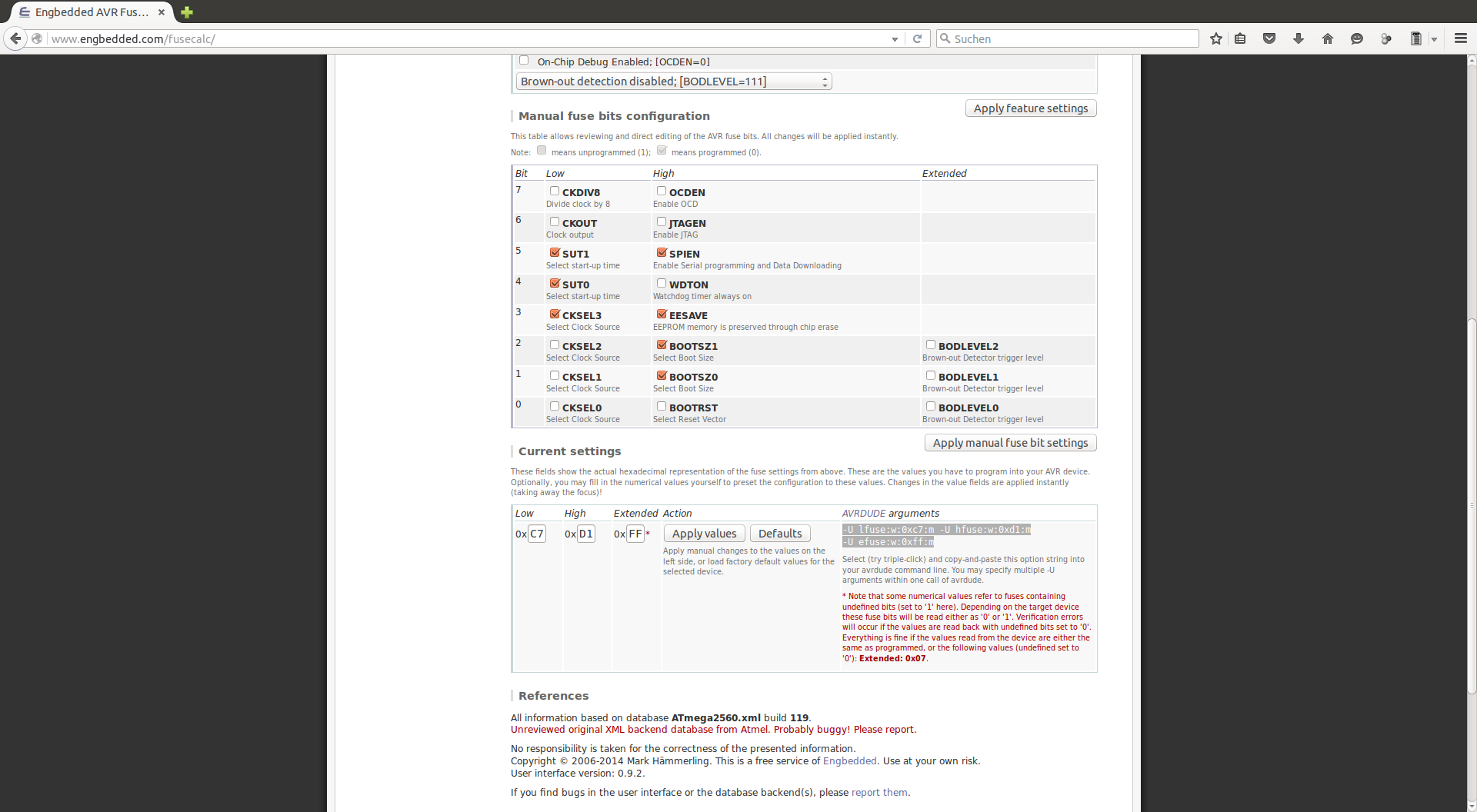Uncheck the BOOTSZ0 fuse bit
1477x812 pixels.
(x=662, y=376)
